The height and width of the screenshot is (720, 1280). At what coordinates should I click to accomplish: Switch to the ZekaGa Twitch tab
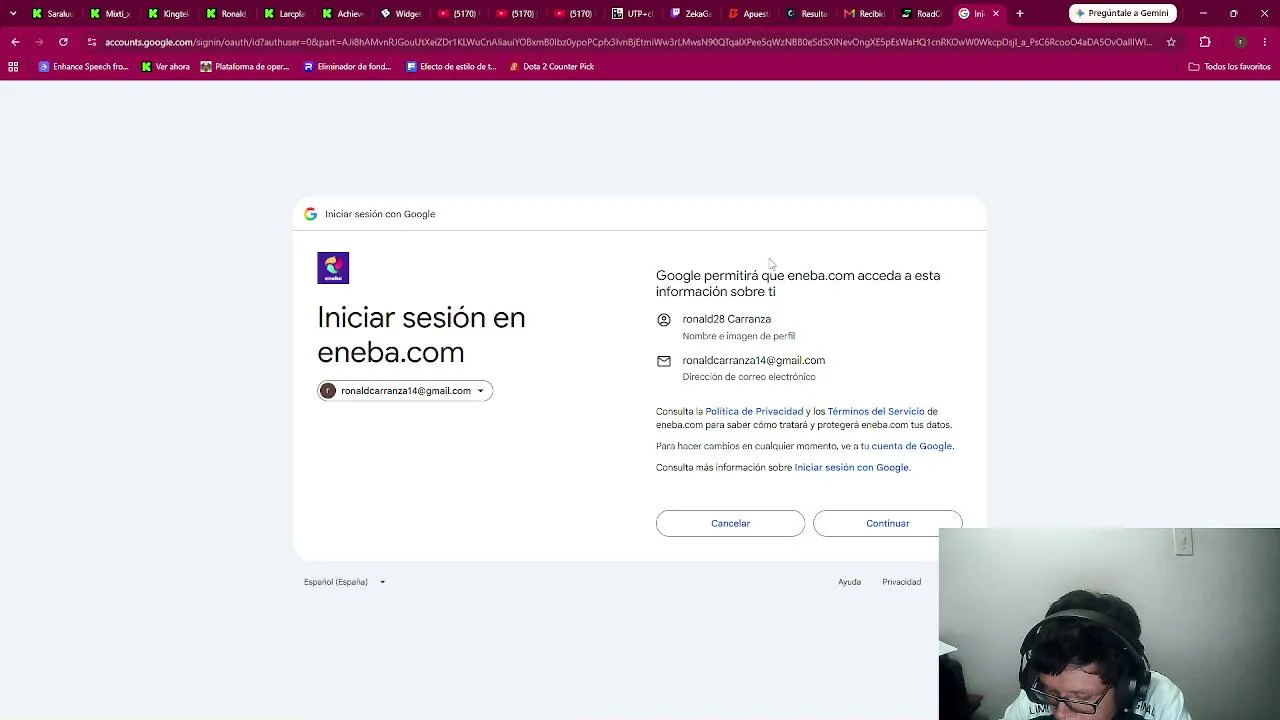[x=691, y=14]
